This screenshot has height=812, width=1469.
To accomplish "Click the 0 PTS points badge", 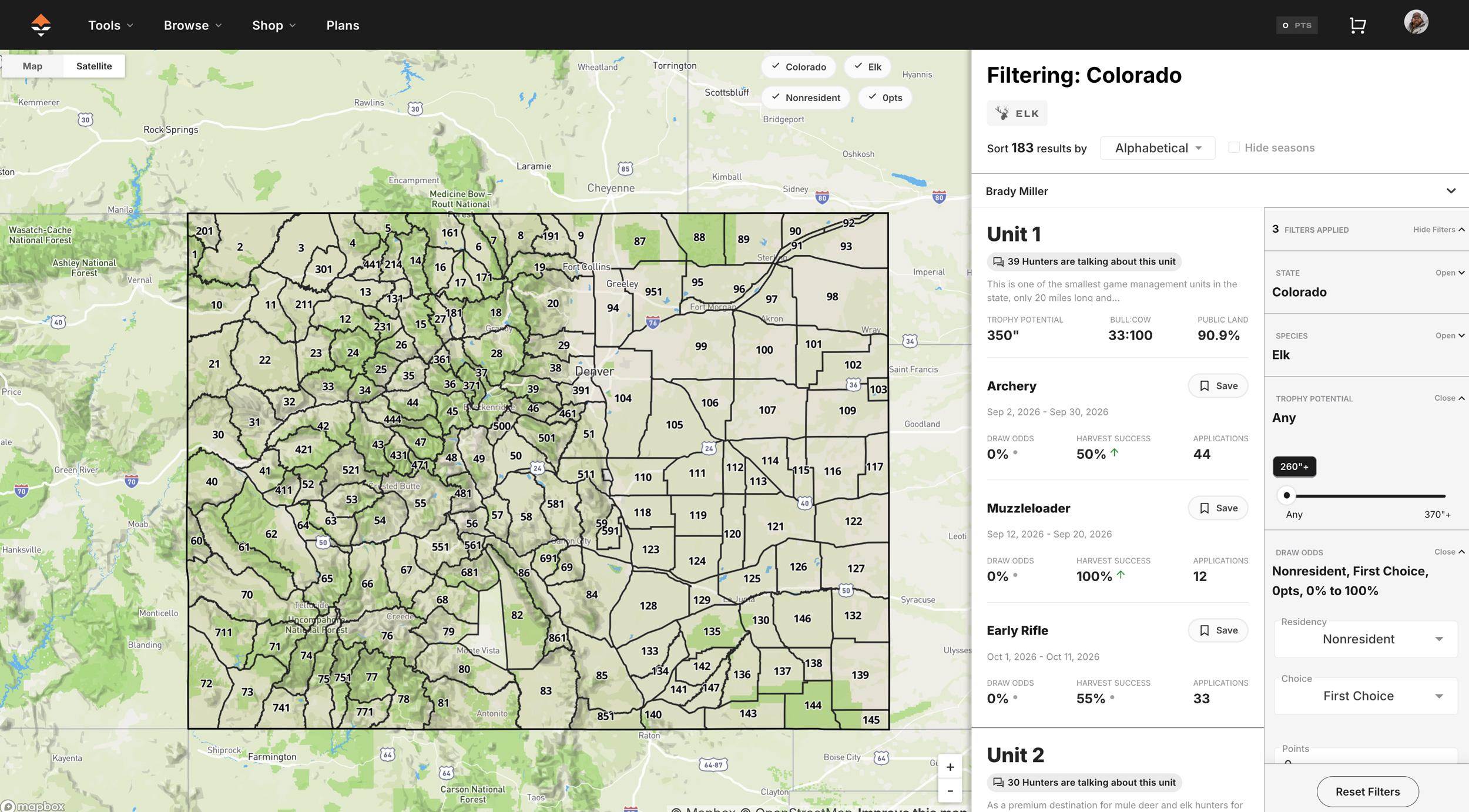I will [1296, 25].
